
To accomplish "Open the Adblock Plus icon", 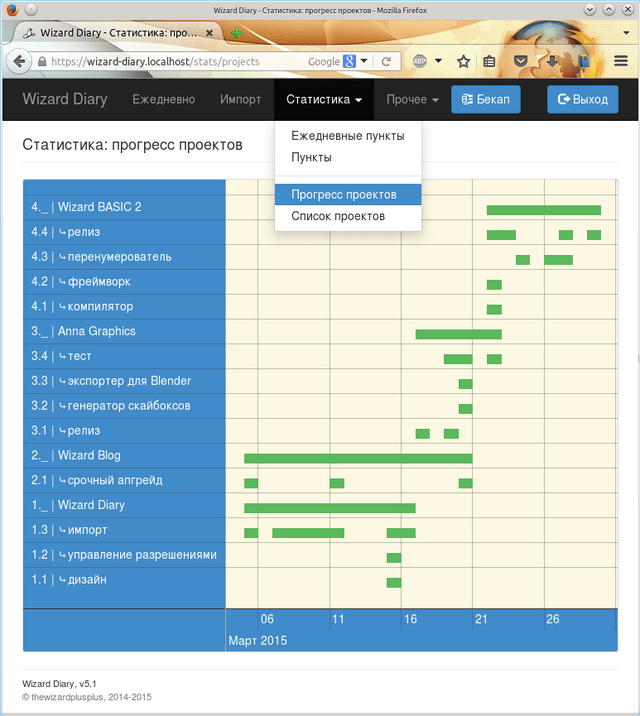I will [420, 61].
